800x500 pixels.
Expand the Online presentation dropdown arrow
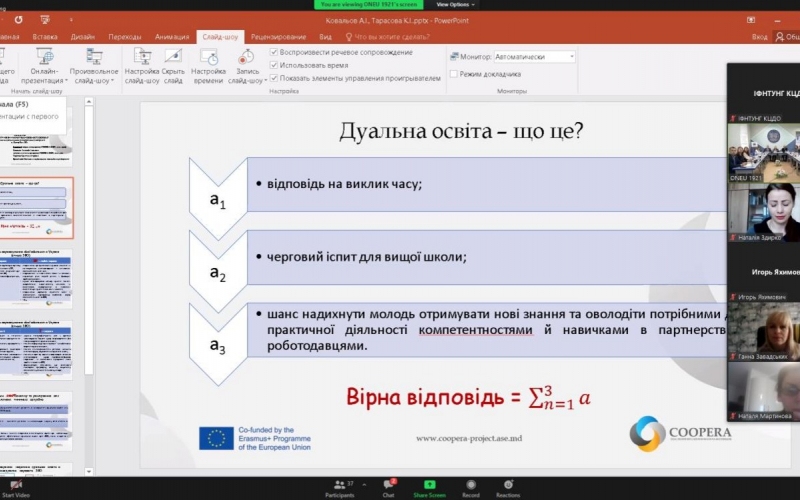(66, 81)
